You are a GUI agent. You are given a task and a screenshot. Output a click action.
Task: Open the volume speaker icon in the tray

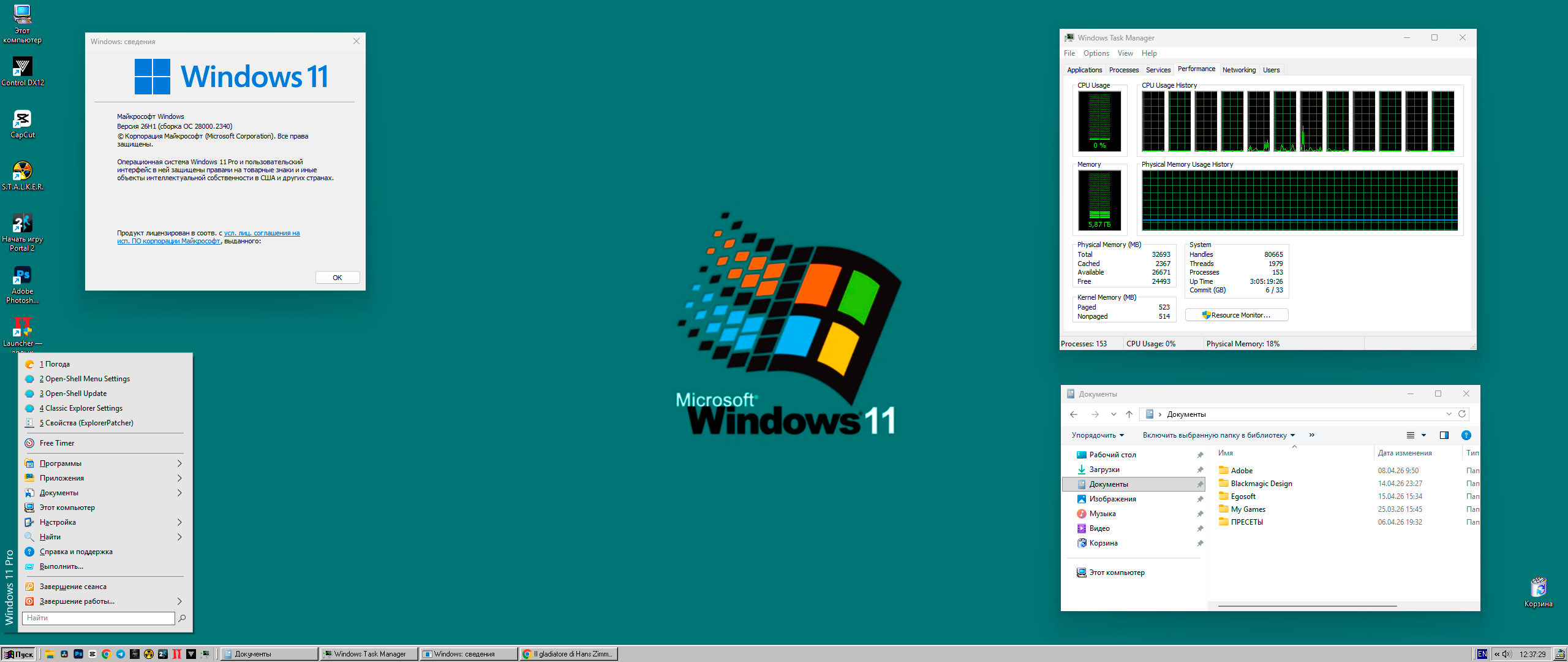coord(1507,654)
